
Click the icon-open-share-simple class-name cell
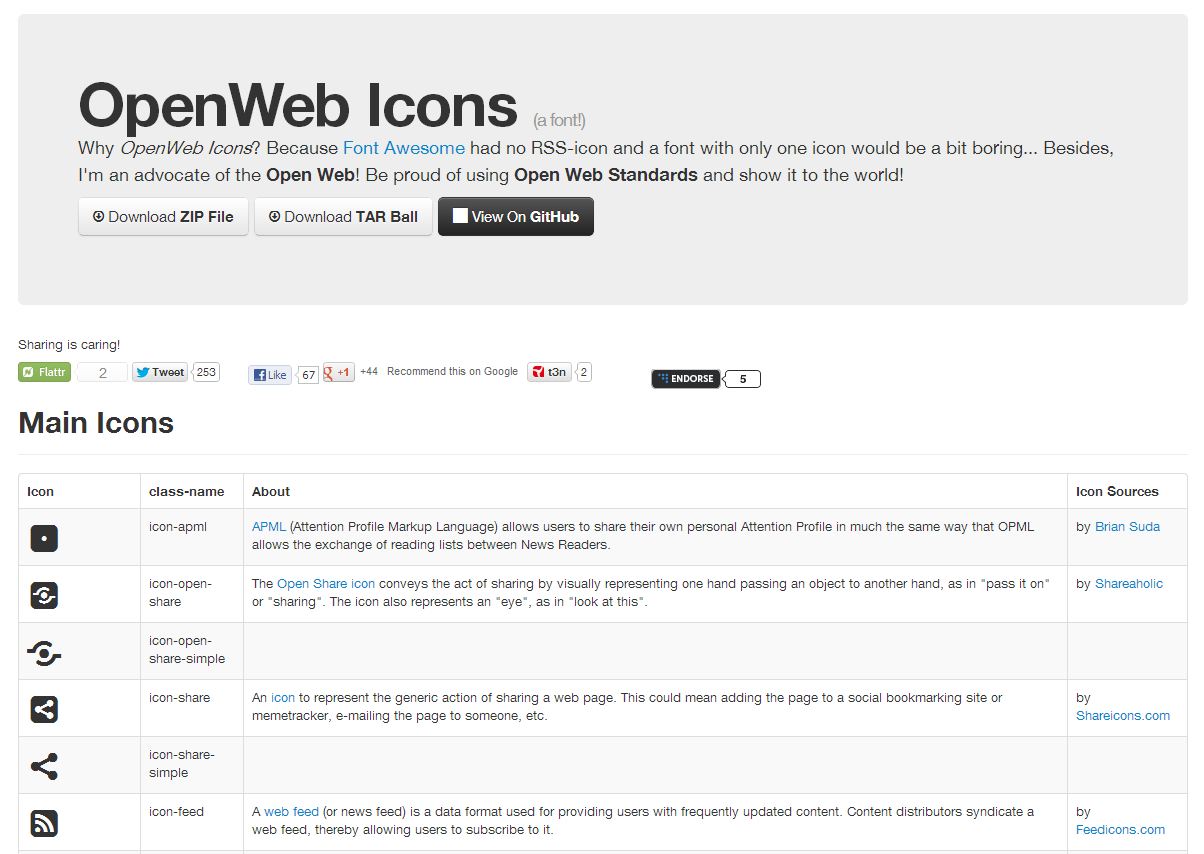click(x=192, y=651)
